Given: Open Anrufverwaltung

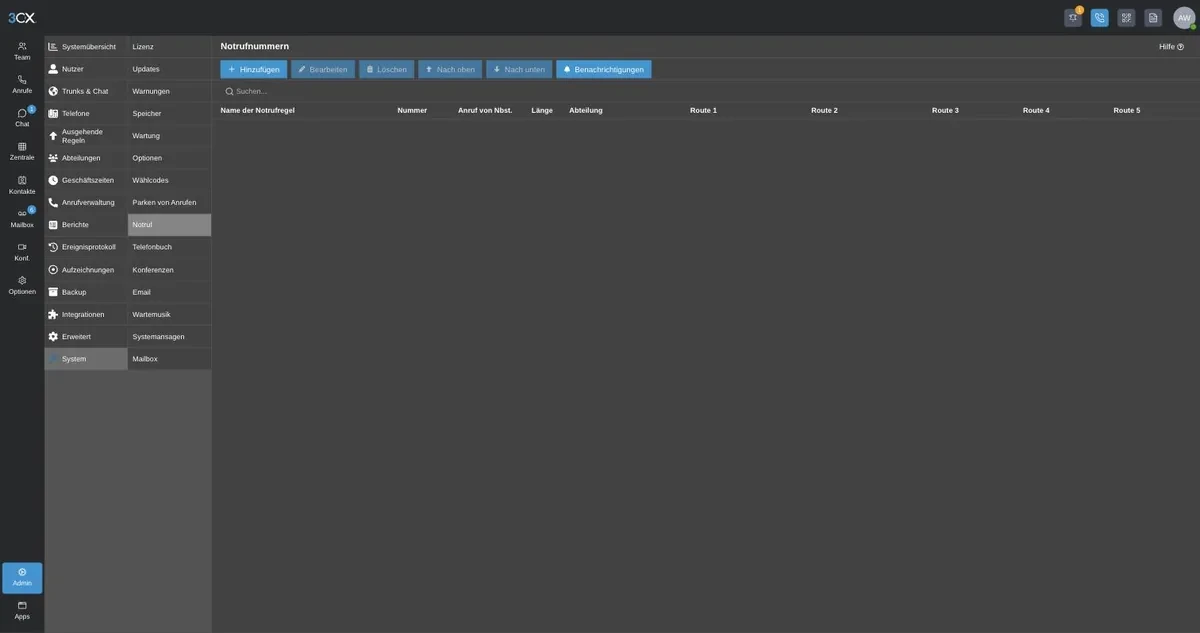Looking at the screenshot, I should coord(86,203).
